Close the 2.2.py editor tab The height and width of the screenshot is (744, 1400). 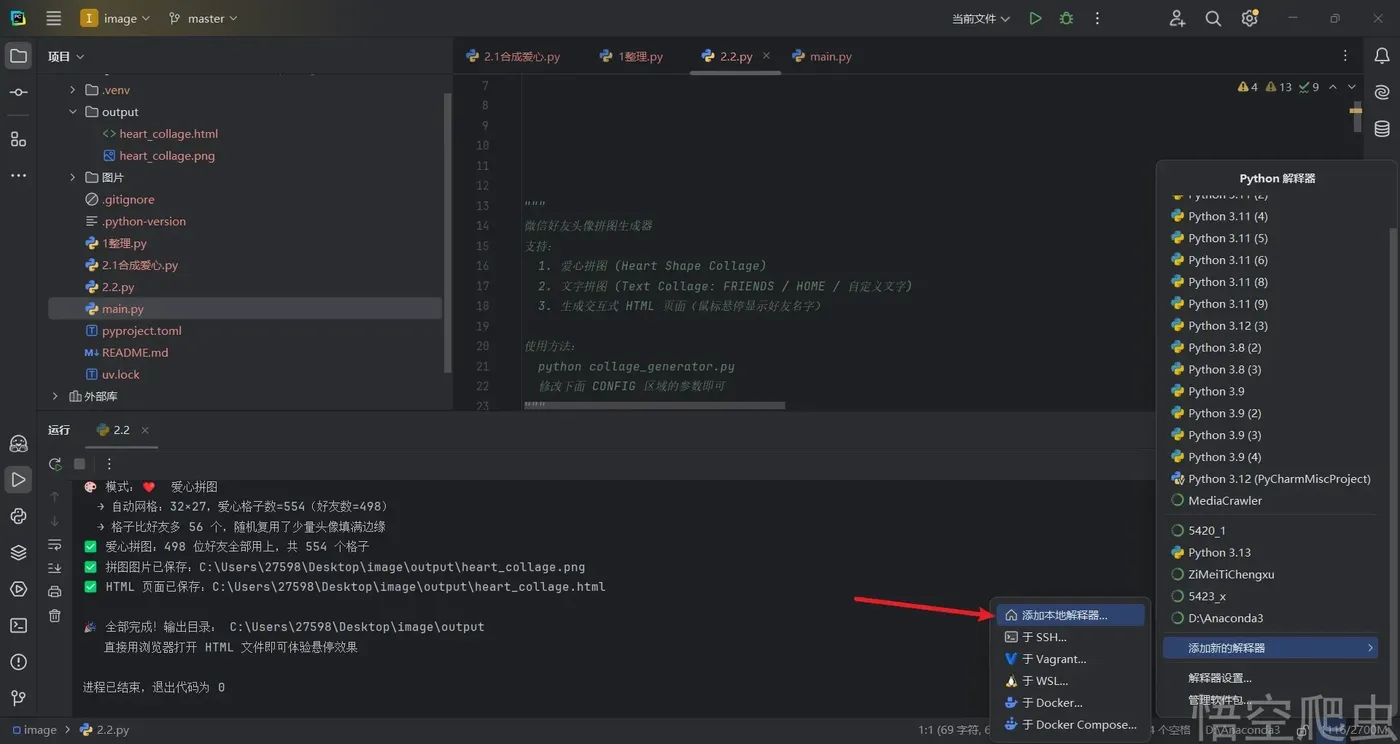767,56
